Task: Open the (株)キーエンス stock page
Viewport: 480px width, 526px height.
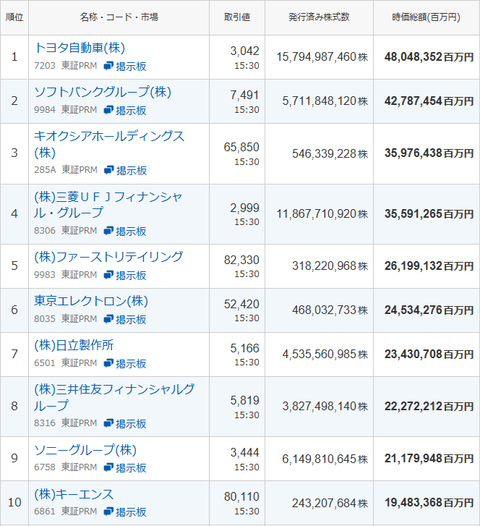Action: (74, 494)
